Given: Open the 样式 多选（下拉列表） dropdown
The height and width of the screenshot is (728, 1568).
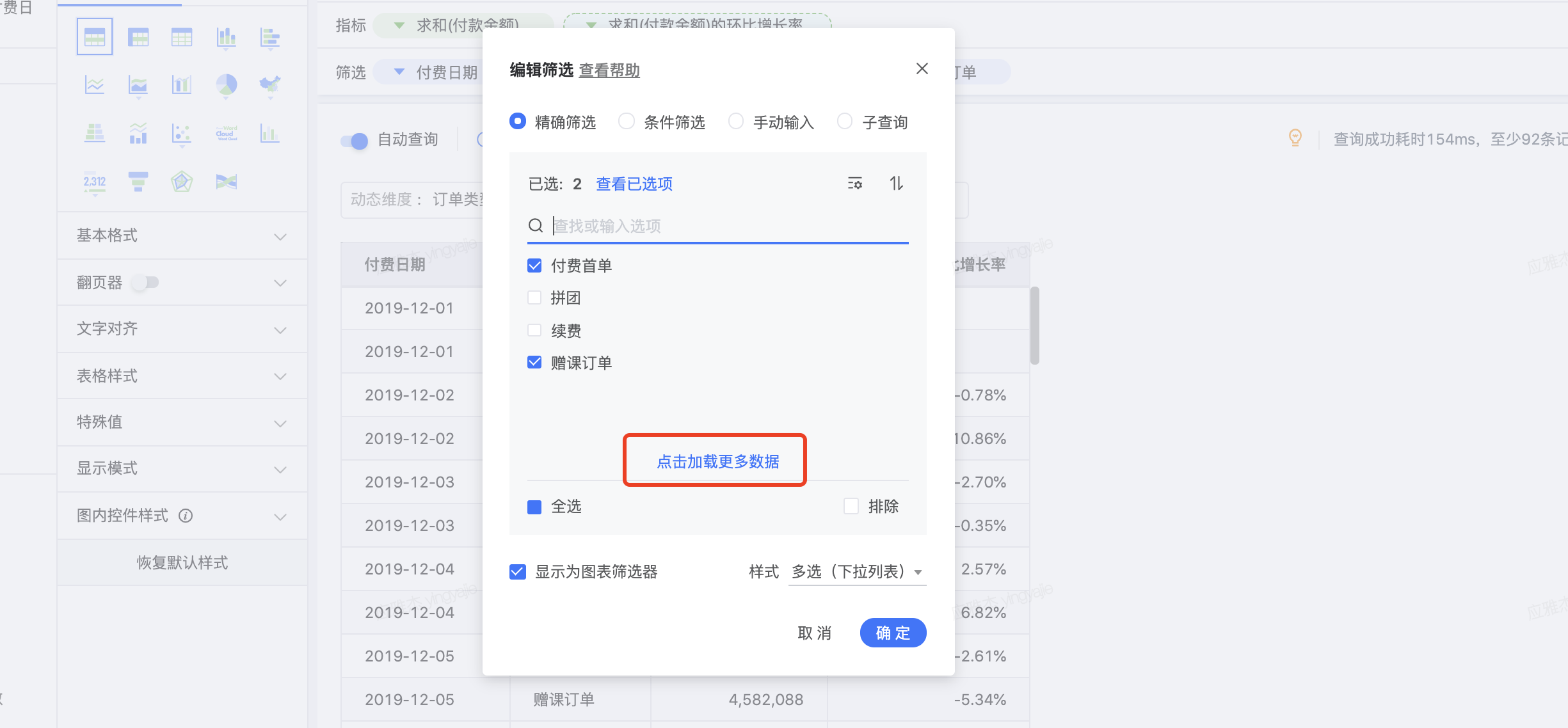Looking at the screenshot, I should [856, 571].
